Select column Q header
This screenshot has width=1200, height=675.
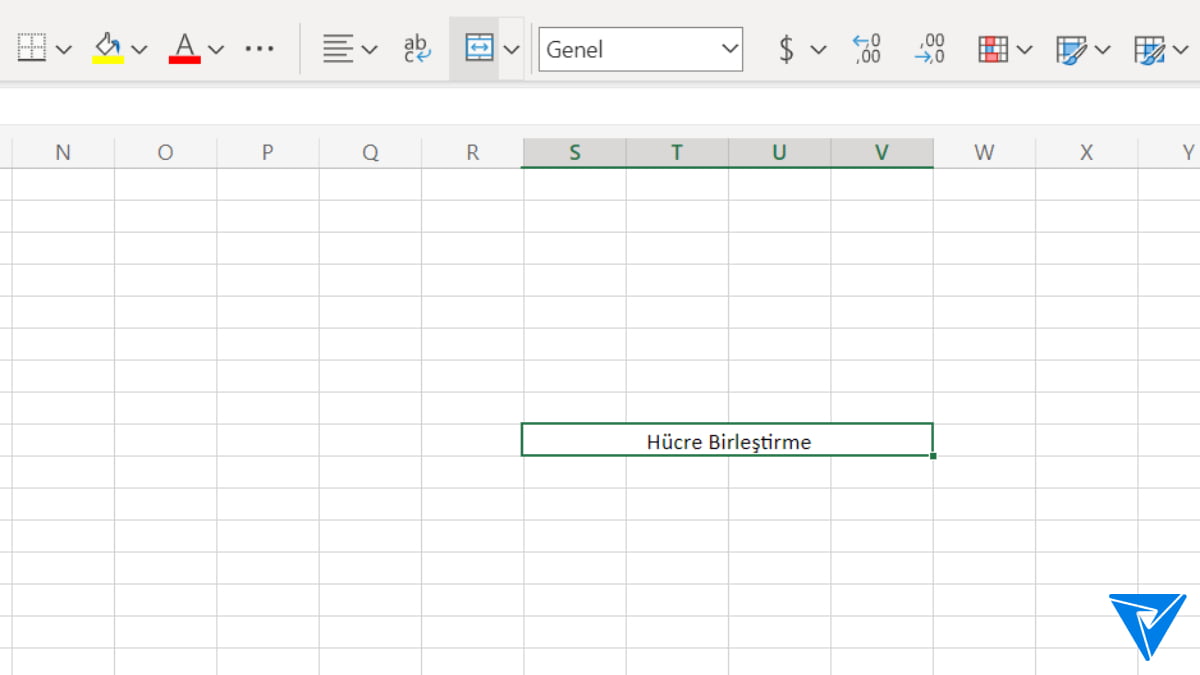371,153
